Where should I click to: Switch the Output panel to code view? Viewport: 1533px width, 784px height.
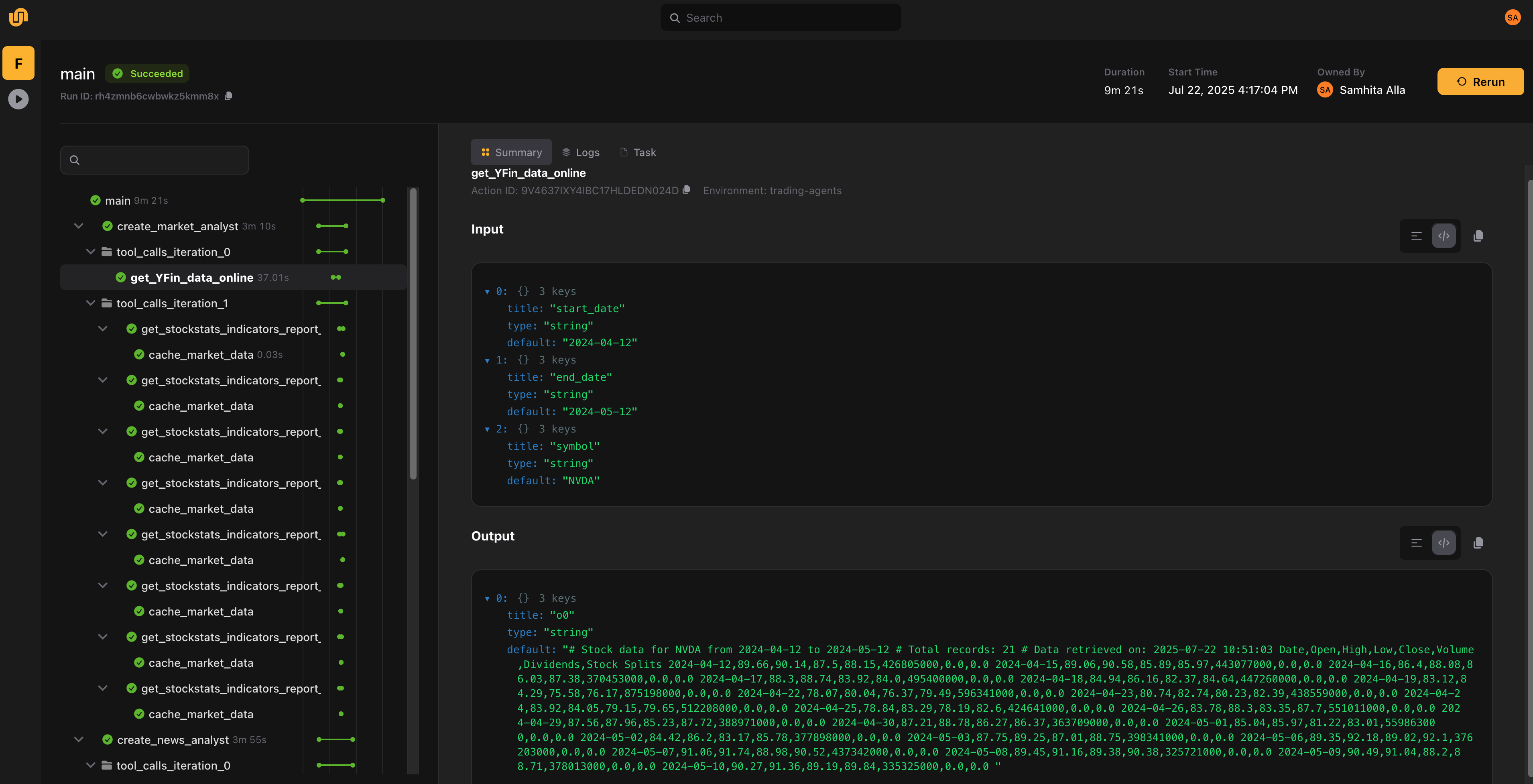[x=1444, y=542]
